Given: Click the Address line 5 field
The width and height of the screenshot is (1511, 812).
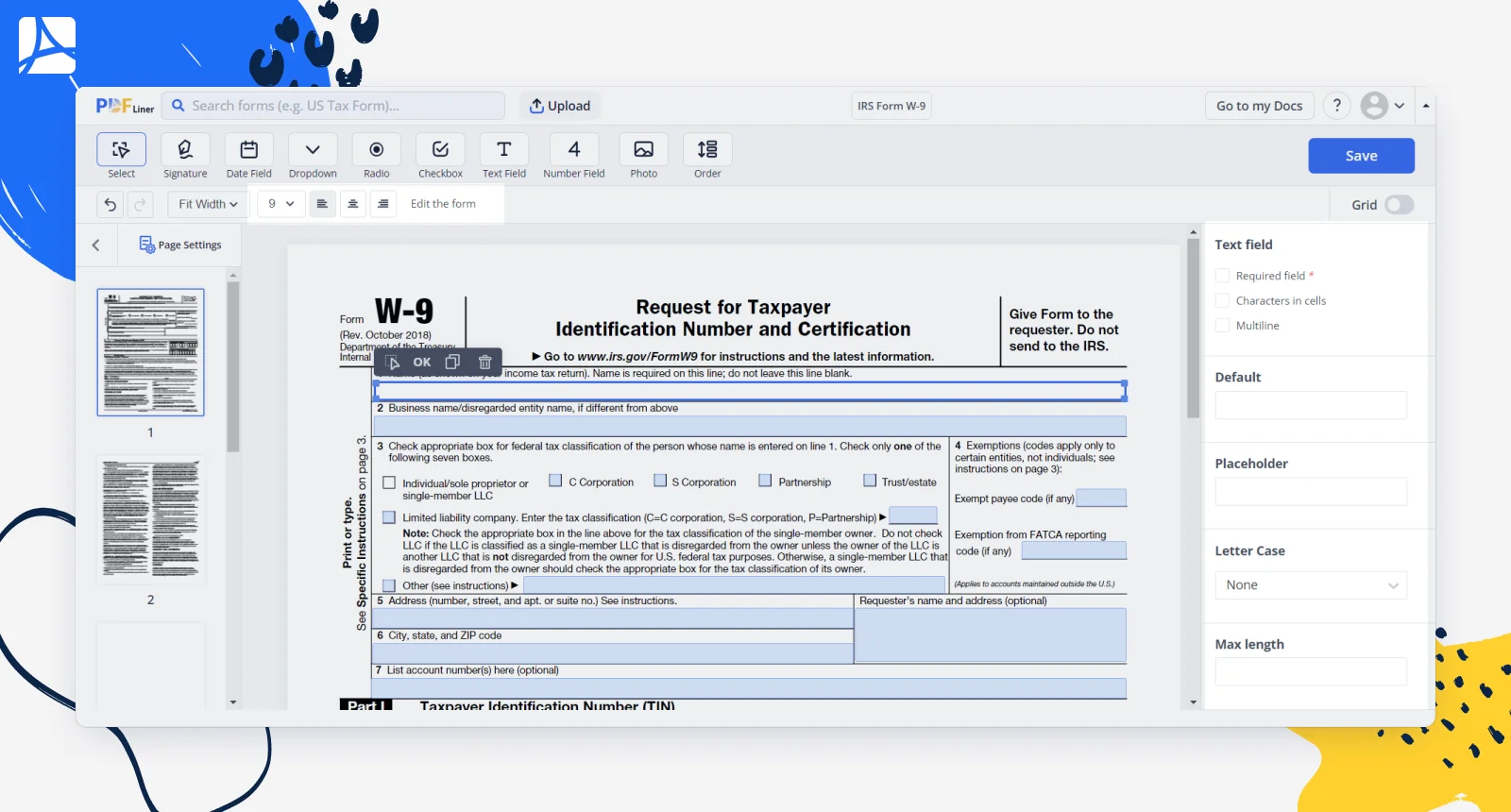Looking at the screenshot, I should tap(614, 618).
